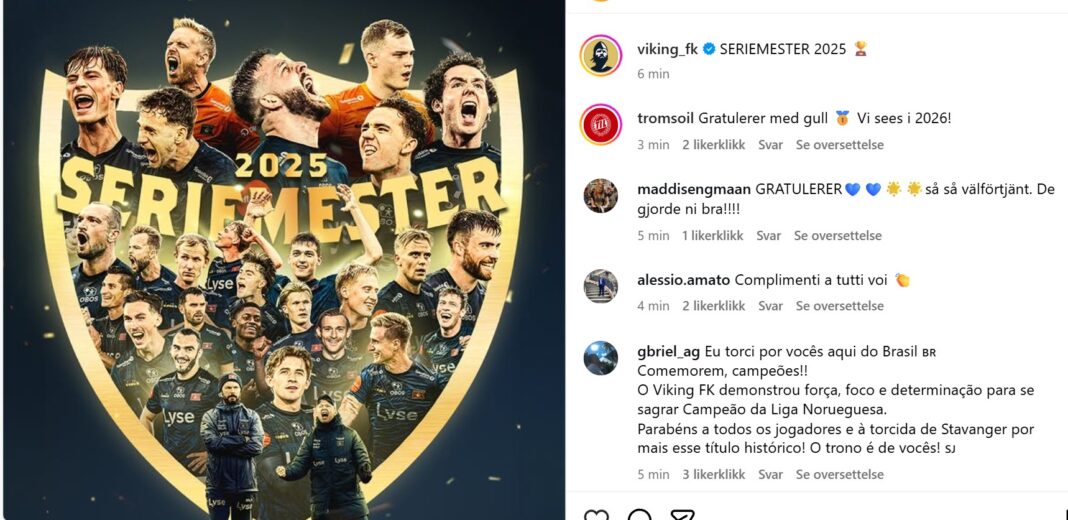
Task: Click alessio.amato's profile avatar
Action: click(601, 286)
